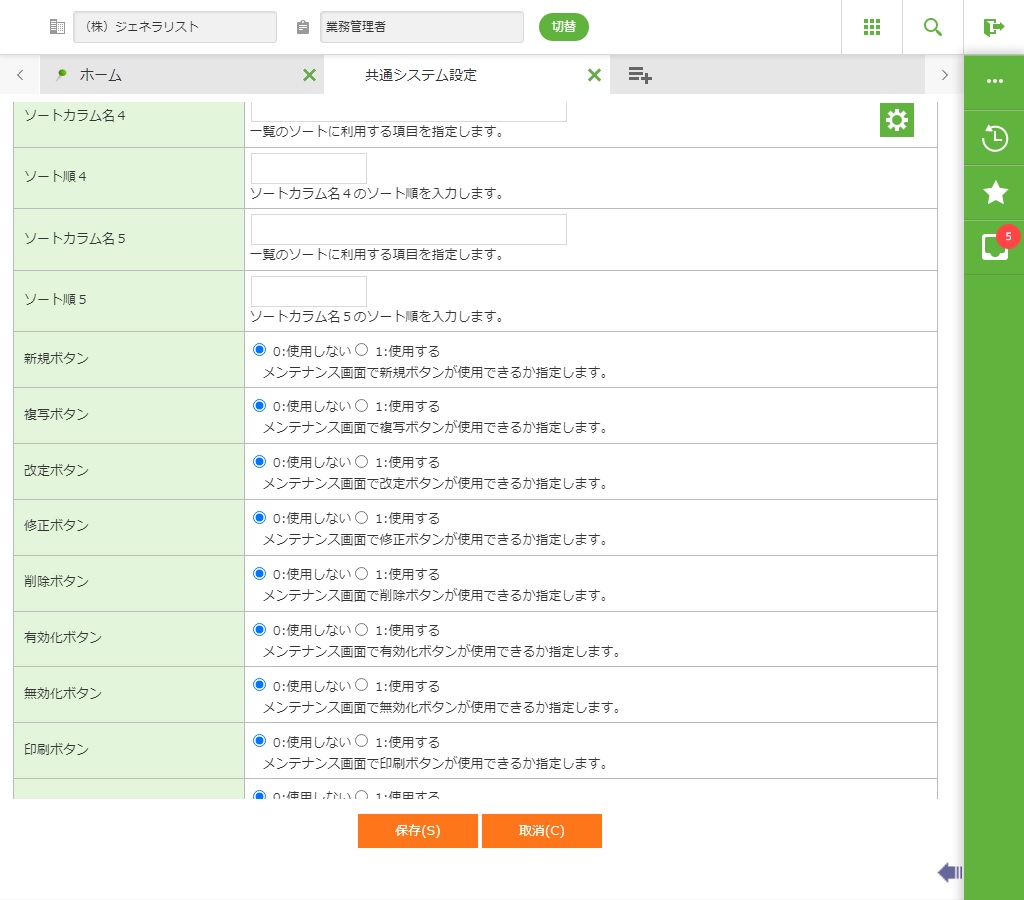Screen dimensions: 1024x900
Task: Select '1:使用する' for 削除ボタン
Action: 362,574
